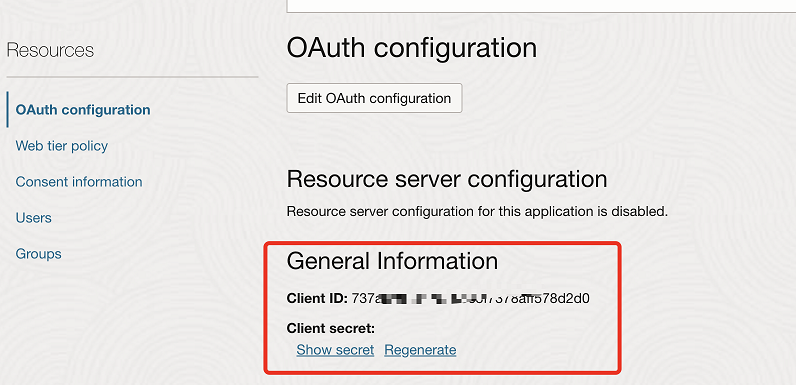
Task: Go to the Groups resource page
Action: (39, 254)
